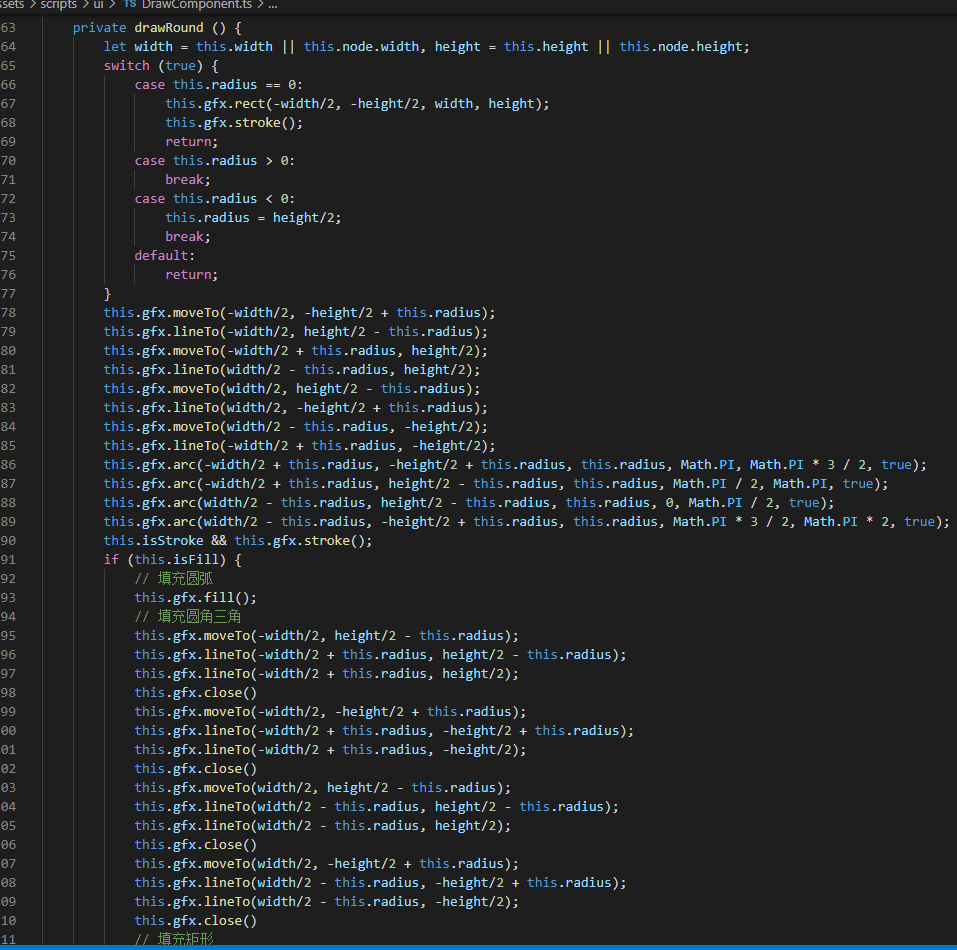Click 'this.isStroke && this.gfx.stroke();' line
Screen dimensions: 957x950
pos(238,541)
